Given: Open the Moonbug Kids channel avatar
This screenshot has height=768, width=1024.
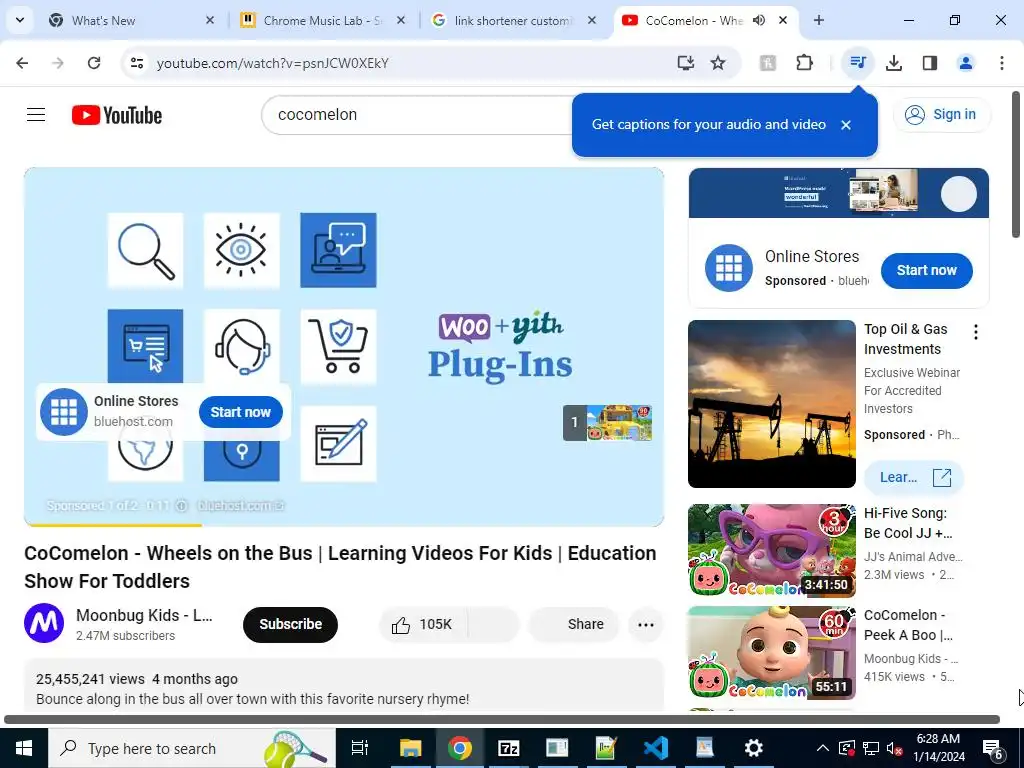Looking at the screenshot, I should tap(44, 623).
